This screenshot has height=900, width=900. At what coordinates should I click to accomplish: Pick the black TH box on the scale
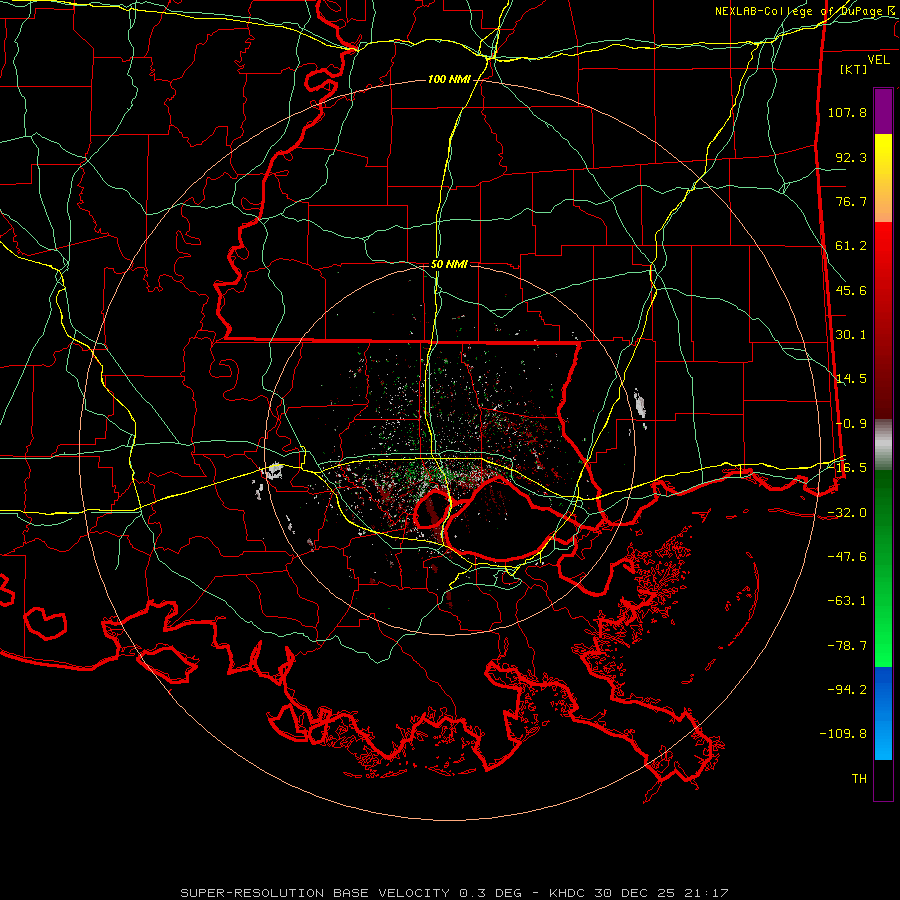click(883, 780)
